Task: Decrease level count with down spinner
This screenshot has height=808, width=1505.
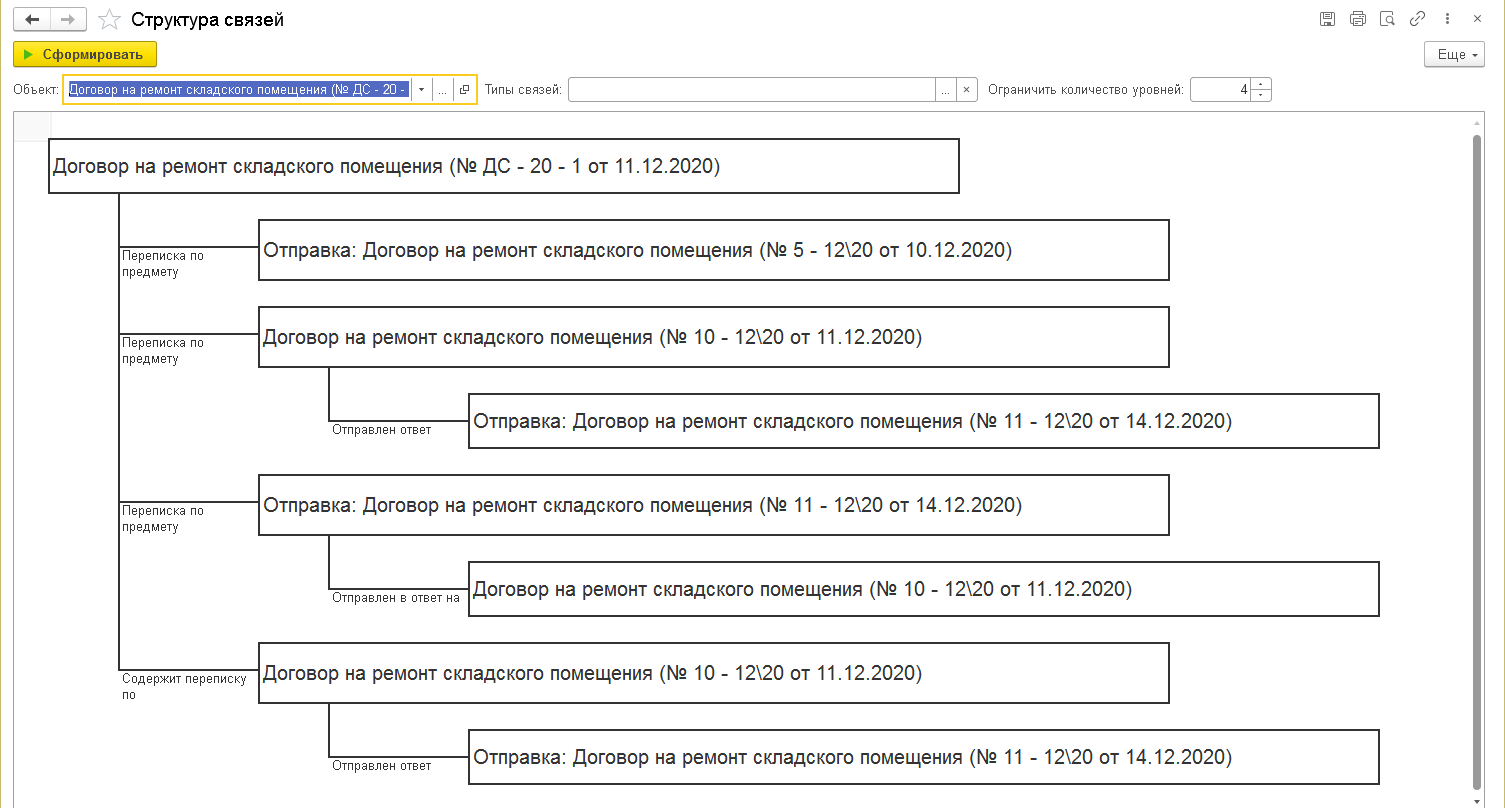Action: point(1261,95)
